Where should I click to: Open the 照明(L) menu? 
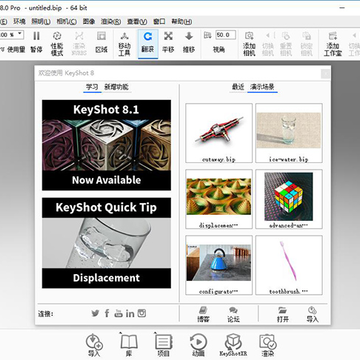[x=41, y=22]
